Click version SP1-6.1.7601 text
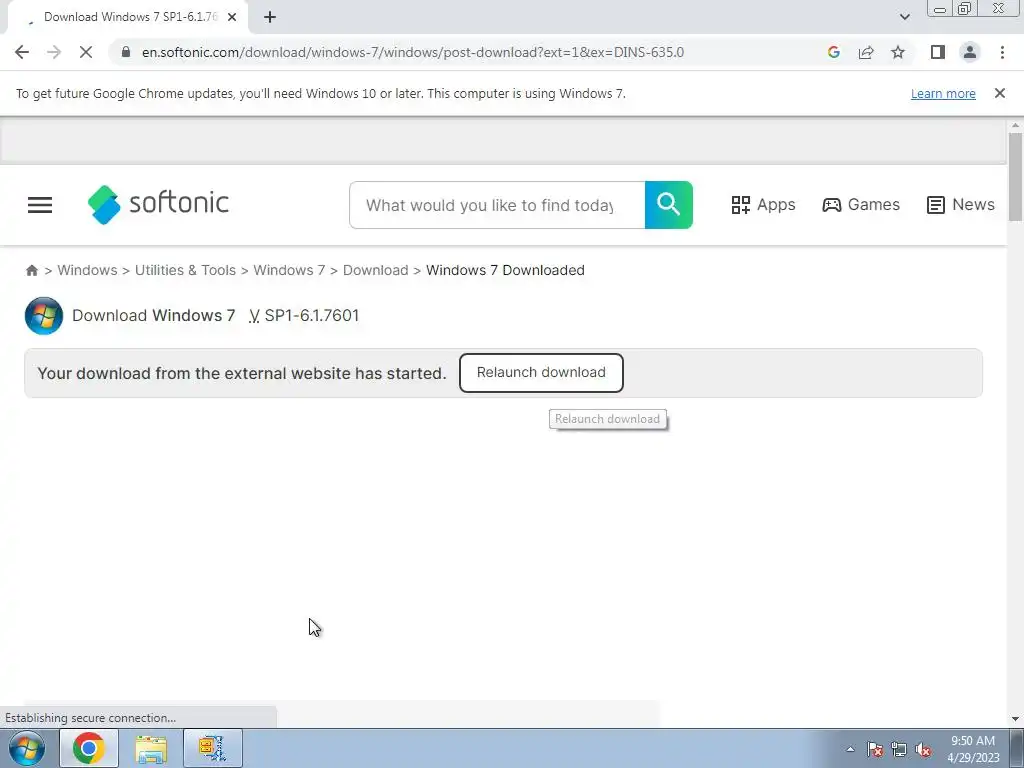Image resolution: width=1024 pixels, height=768 pixels. pyautogui.click(x=312, y=315)
